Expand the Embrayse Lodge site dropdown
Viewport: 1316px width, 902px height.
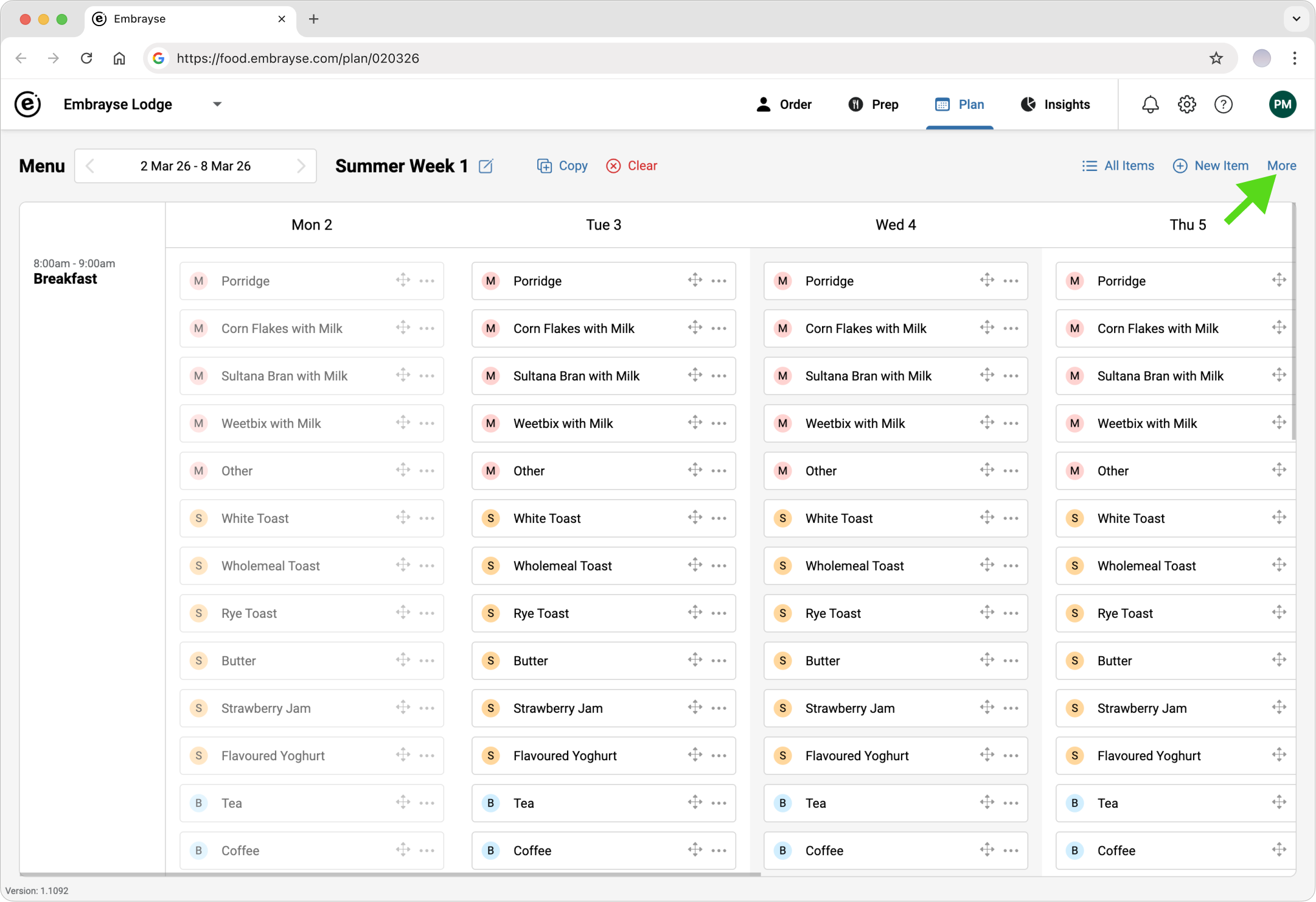[217, 105]
